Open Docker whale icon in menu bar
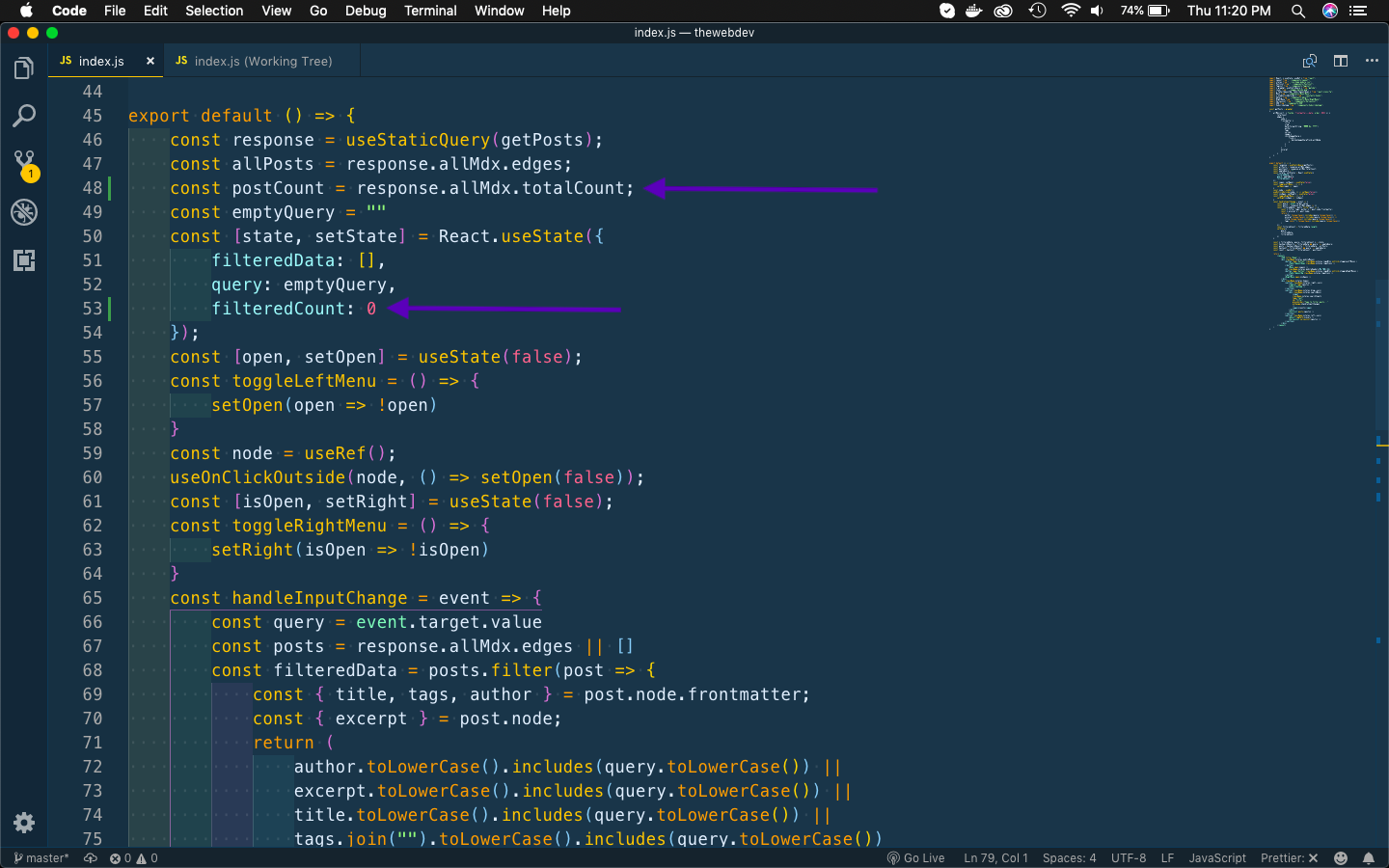 (974, 11)
